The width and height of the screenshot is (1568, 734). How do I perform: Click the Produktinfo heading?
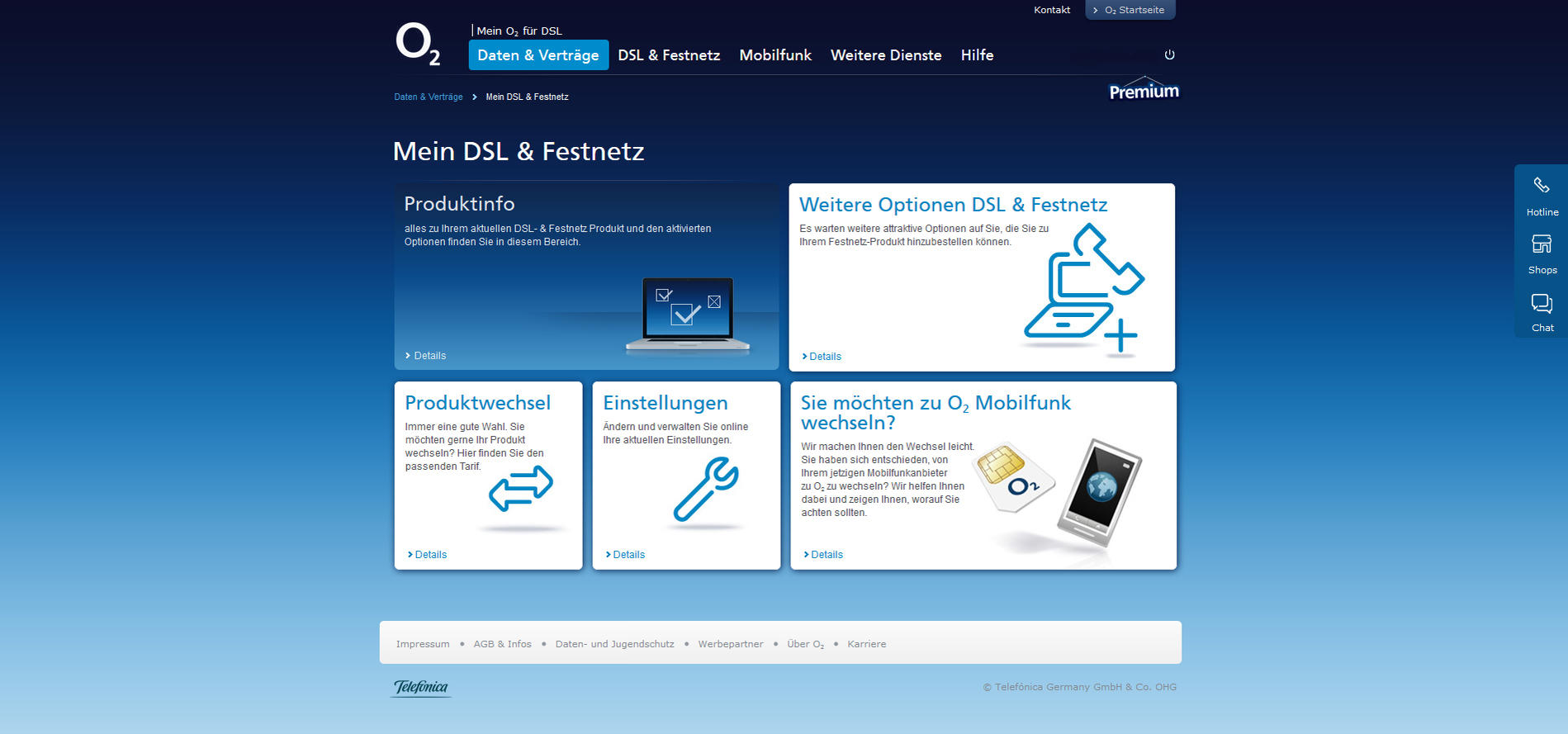(x=459, y=204)
